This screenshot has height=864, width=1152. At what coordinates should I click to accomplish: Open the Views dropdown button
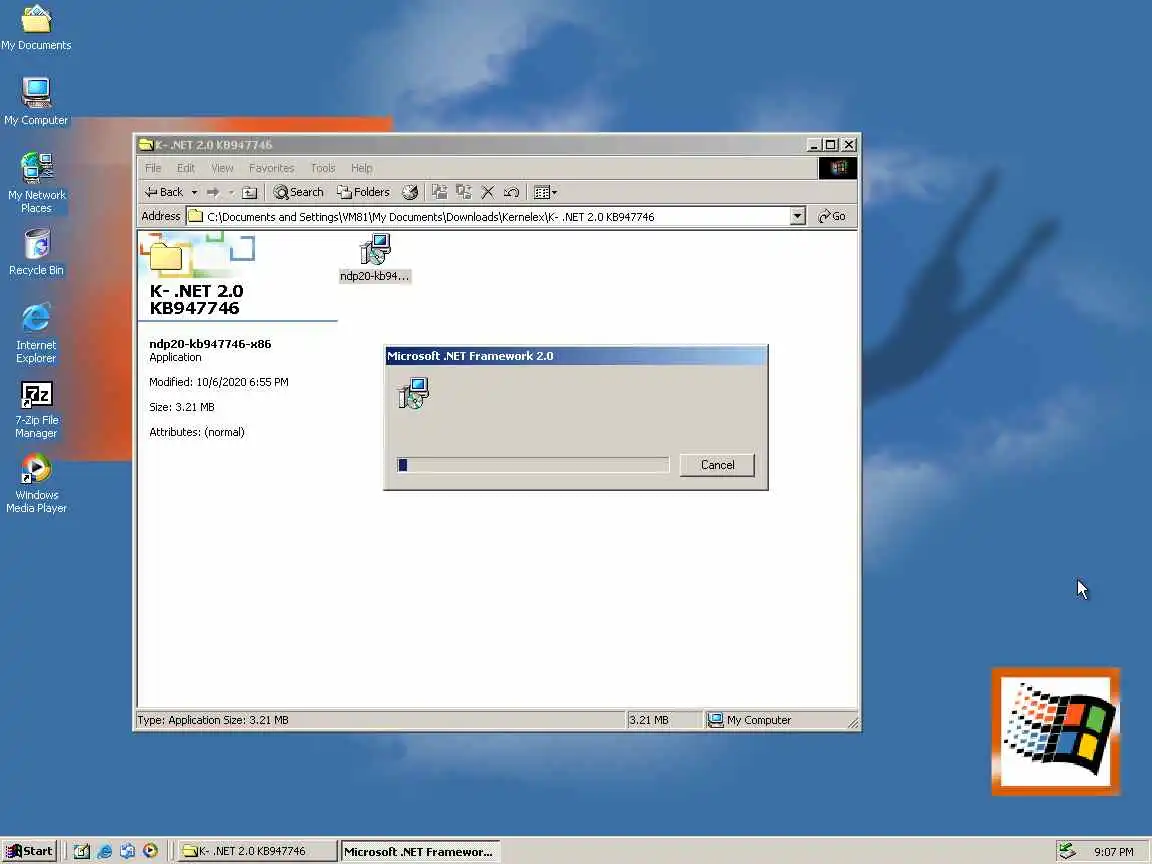(545, 192)
